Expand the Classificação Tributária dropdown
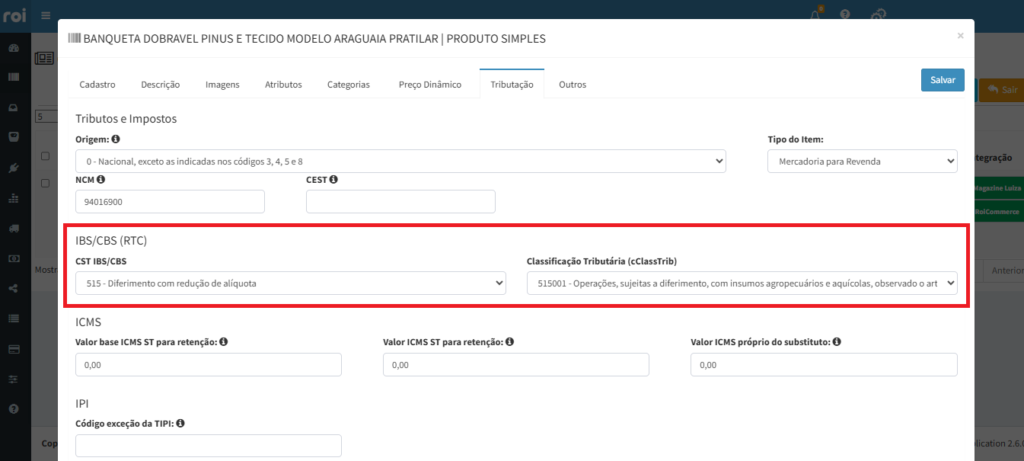The width and height of the screenshot is (1024, 461). [x=741, y=284]
